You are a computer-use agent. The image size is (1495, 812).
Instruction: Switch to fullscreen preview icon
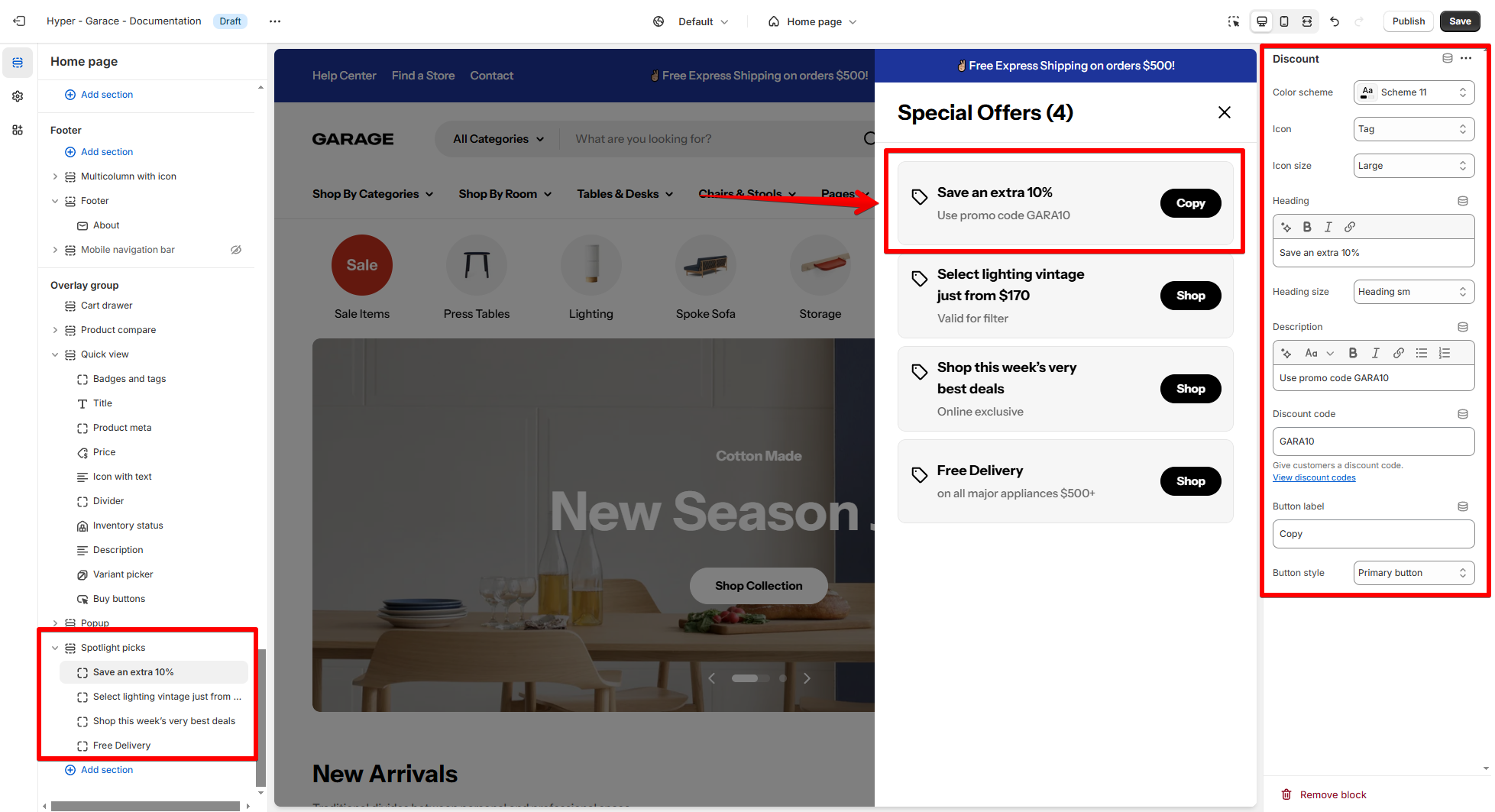click(1307, 21)
